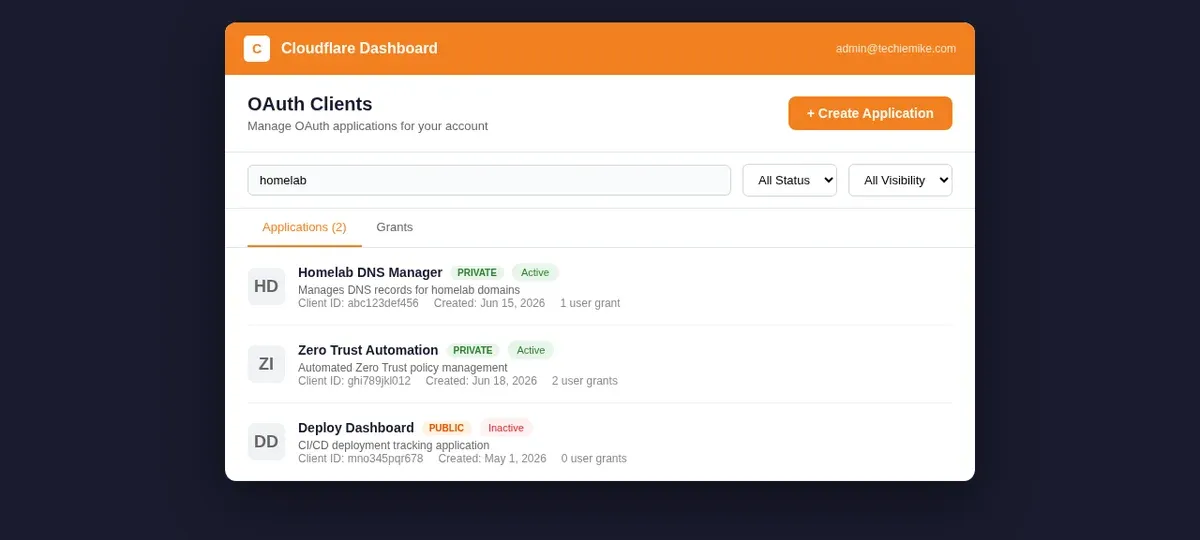Focus the search field containing homelab
The width and height of the screenshot is (1200, 540).
tap(489, 180)
